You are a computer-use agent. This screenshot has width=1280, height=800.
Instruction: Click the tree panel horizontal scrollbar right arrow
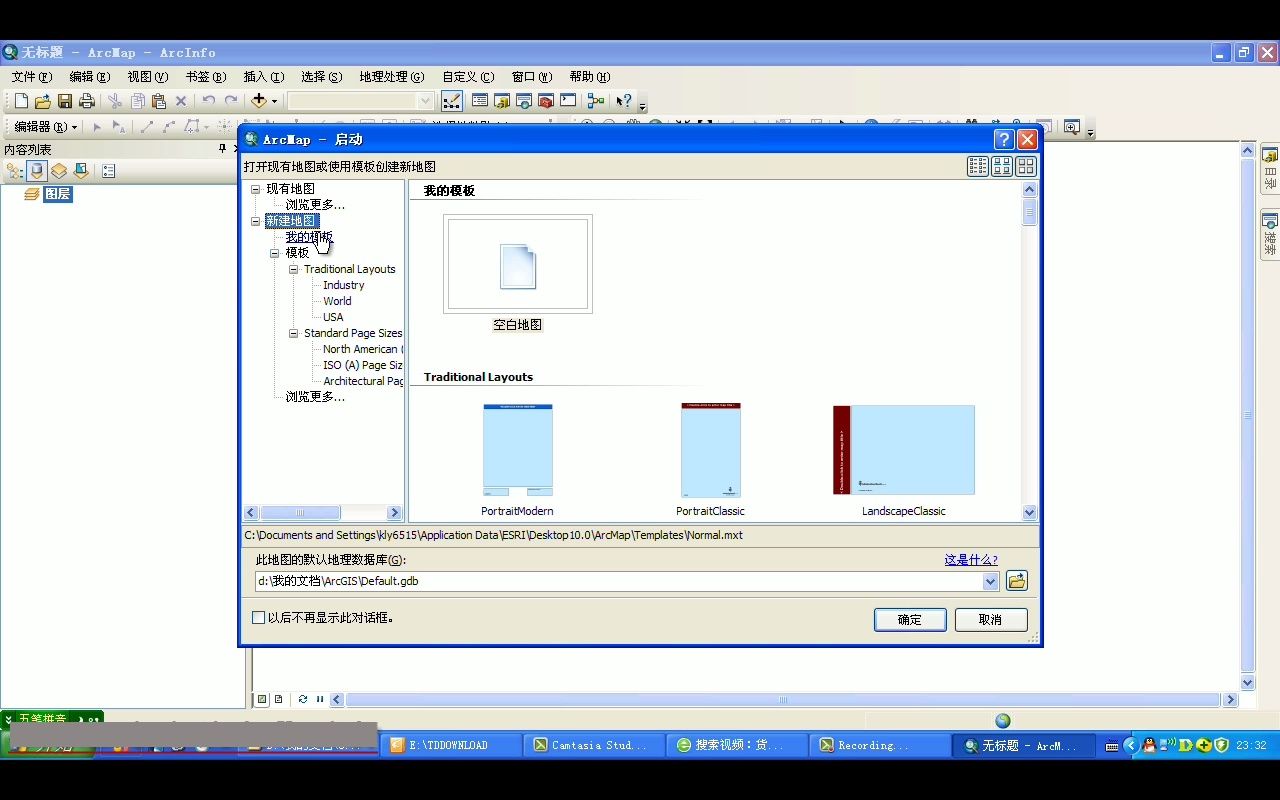394,513
